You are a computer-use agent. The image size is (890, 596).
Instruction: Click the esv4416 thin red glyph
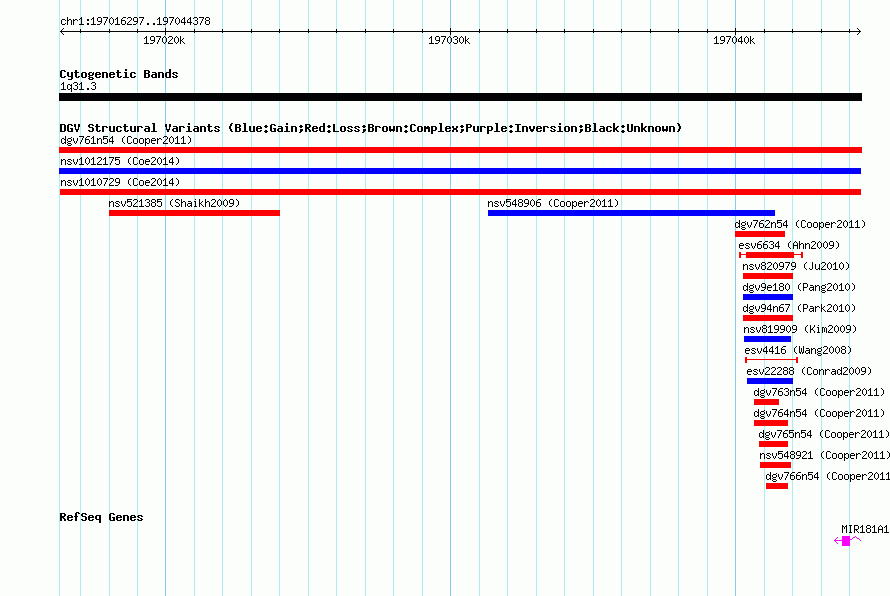tap(771, 360)
